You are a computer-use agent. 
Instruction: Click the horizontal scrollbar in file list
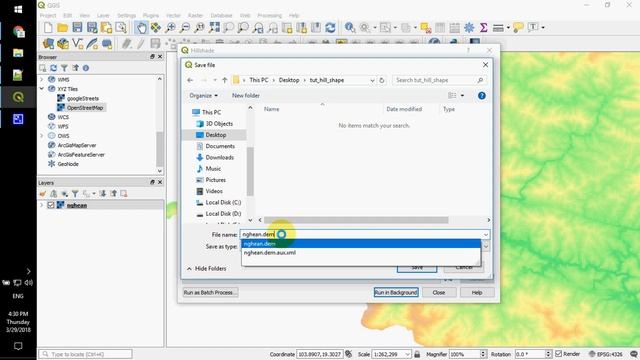pyautogui.click(x=356, y=220)
